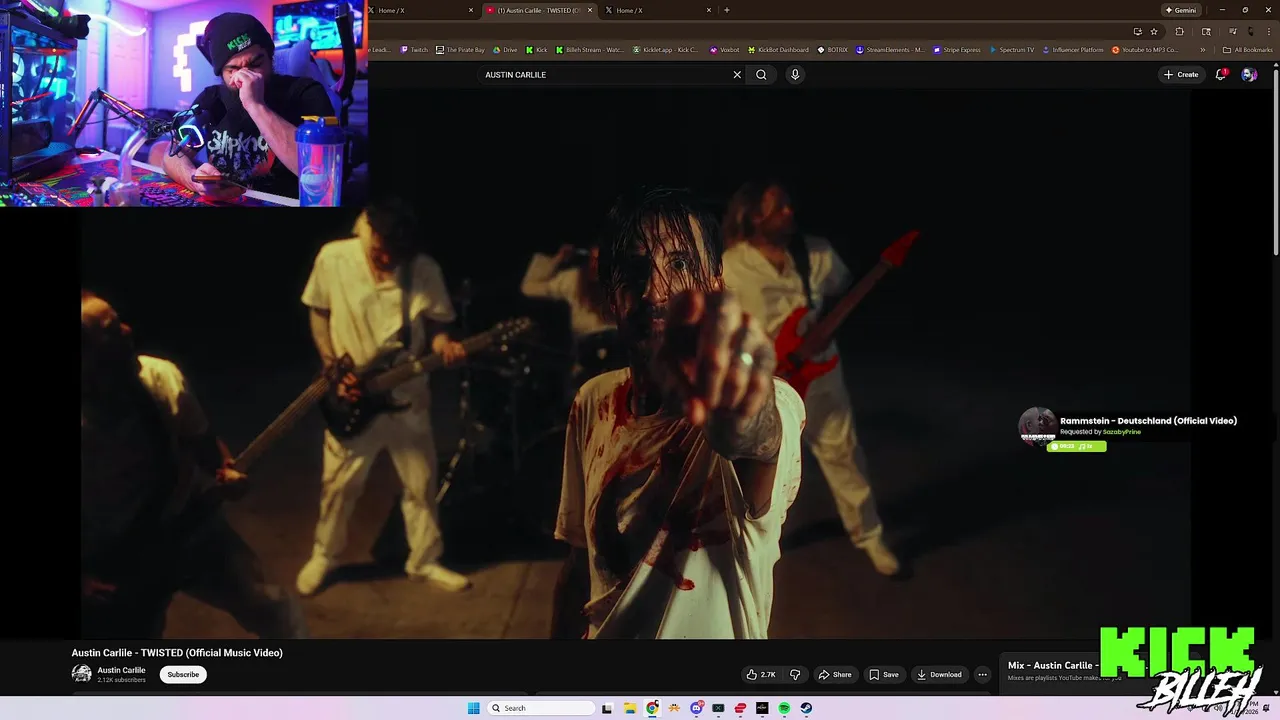This screenshot has width=1280, height=720.
Task: Open the Voxbot bookmark
Action: 725,50
